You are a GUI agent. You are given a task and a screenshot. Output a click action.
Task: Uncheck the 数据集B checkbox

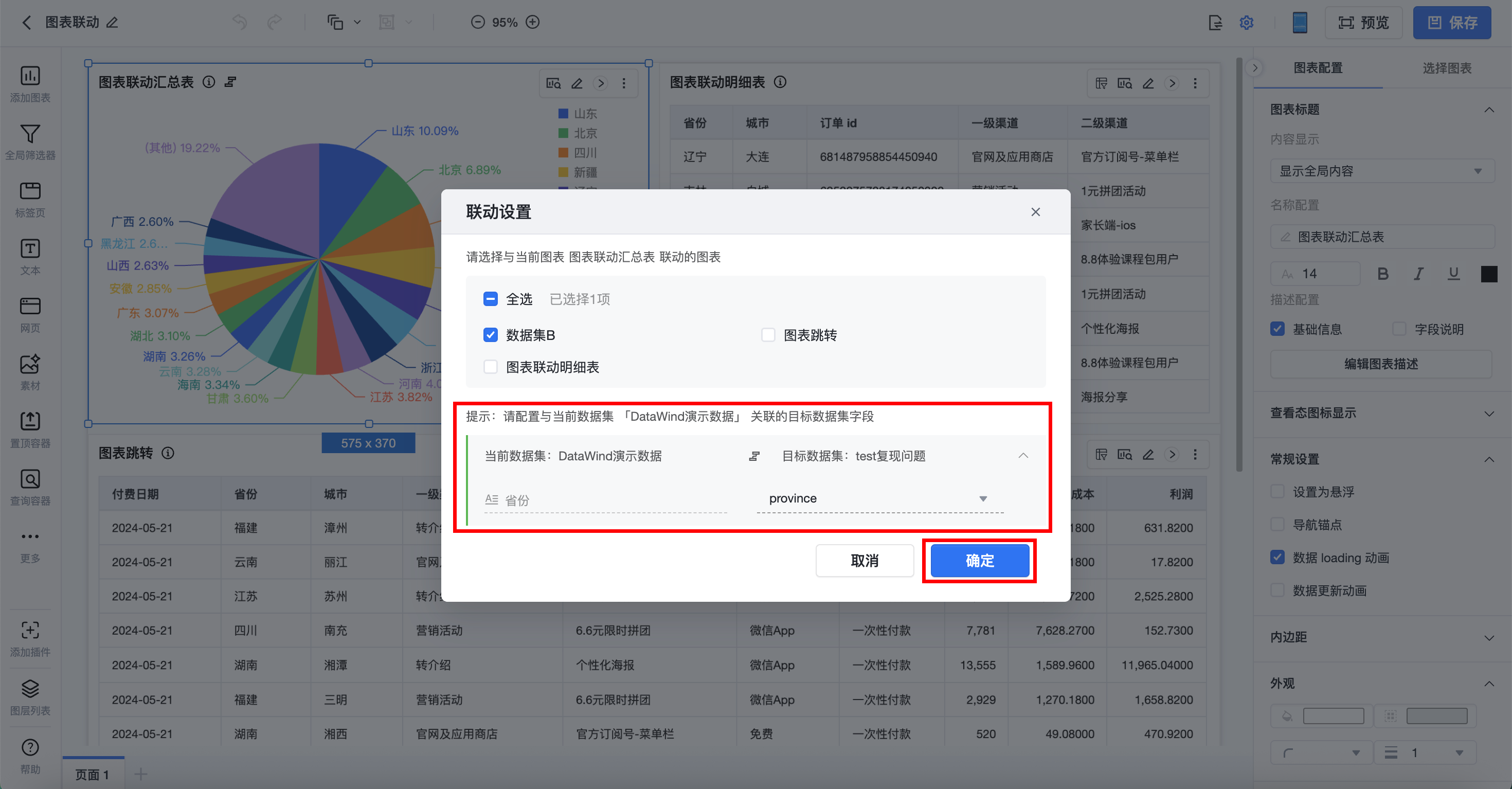(491, 335)
